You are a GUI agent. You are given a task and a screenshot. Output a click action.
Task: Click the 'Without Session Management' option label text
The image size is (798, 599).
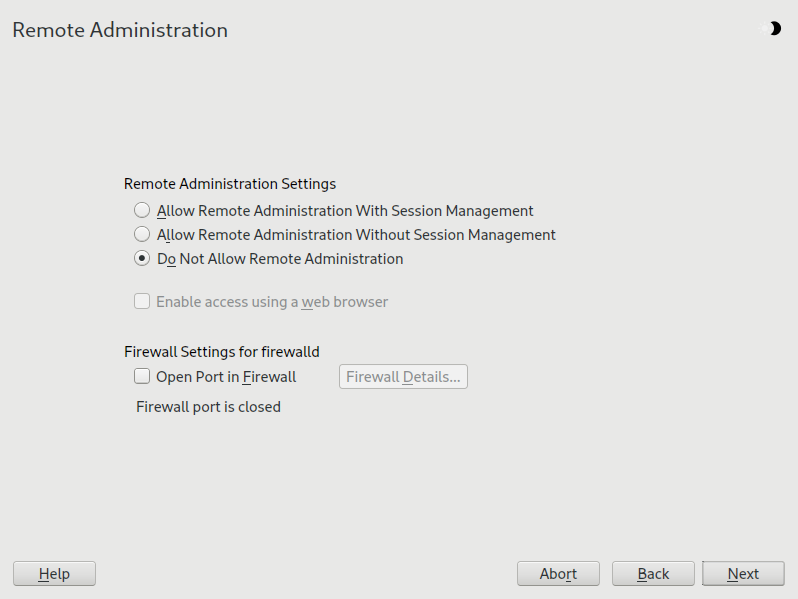[x=356, y=235]
